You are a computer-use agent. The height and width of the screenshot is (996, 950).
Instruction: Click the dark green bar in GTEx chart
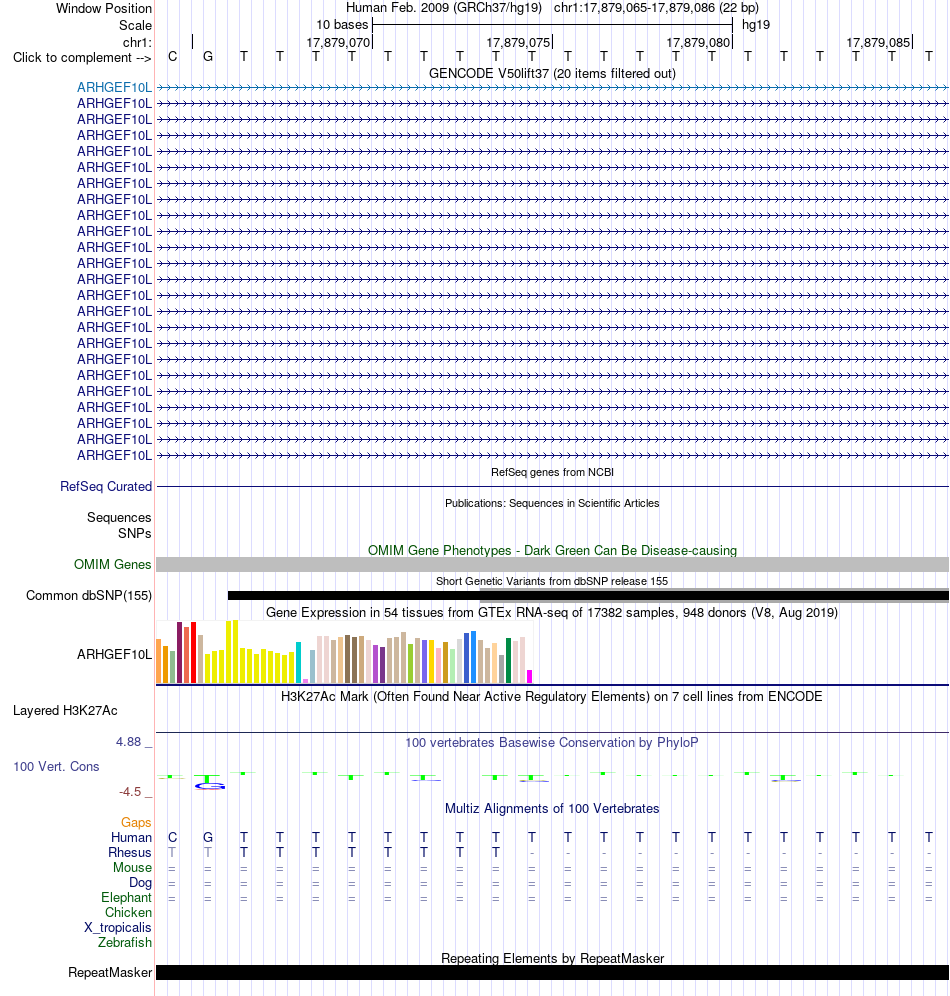coord(509,661)
